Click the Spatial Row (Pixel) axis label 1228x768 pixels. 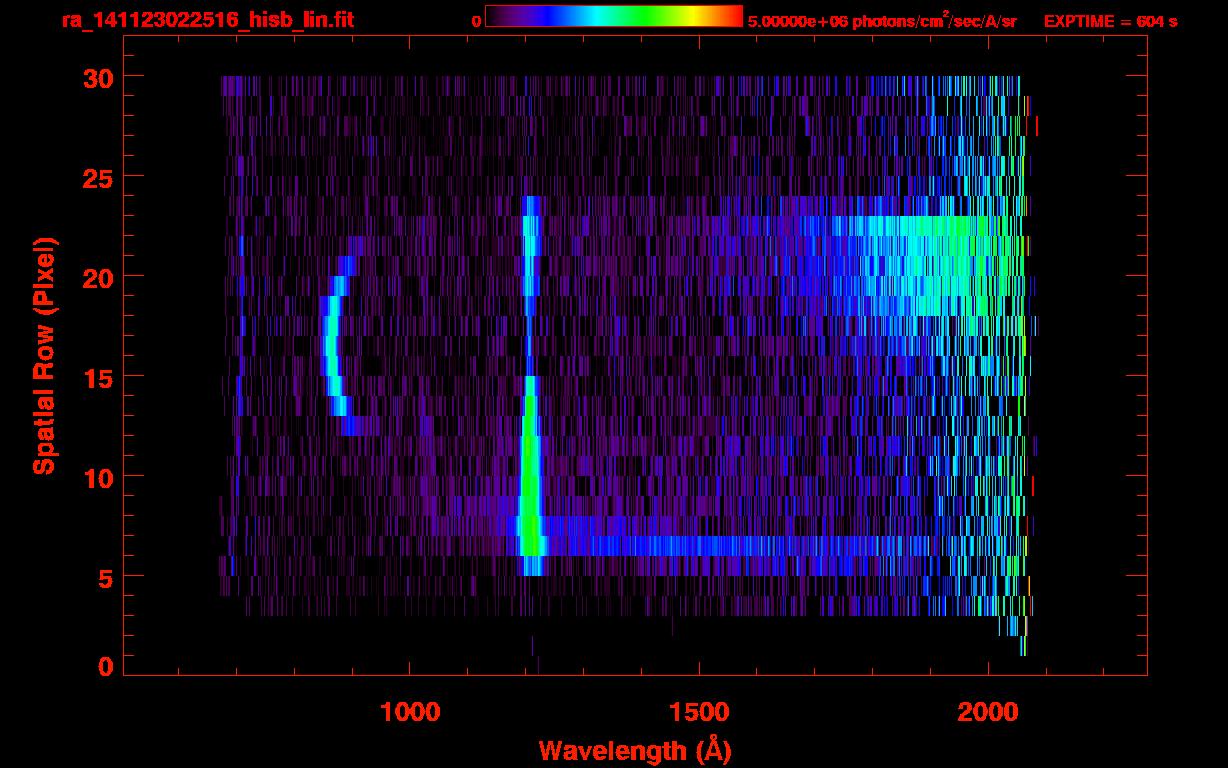[44, 355]
